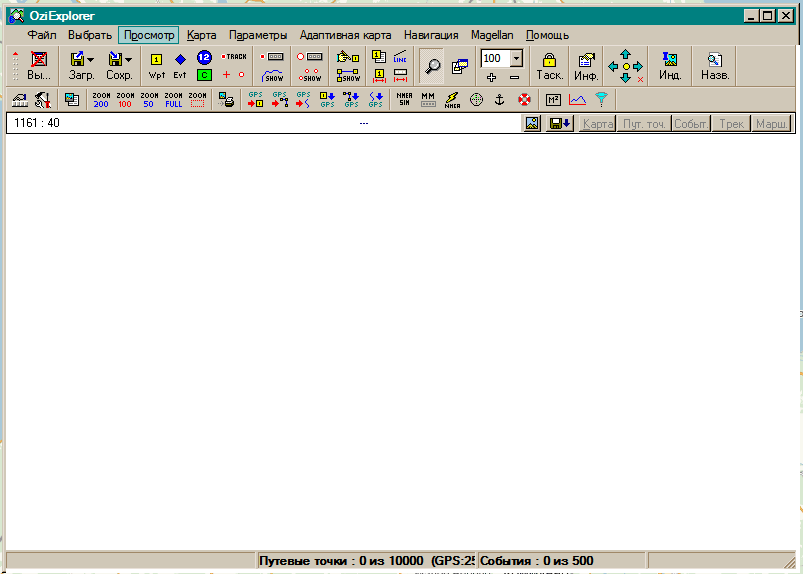Click the lightning bolt NMEA icon
Viewport: 803px width, 574px height.
point(452,100)
